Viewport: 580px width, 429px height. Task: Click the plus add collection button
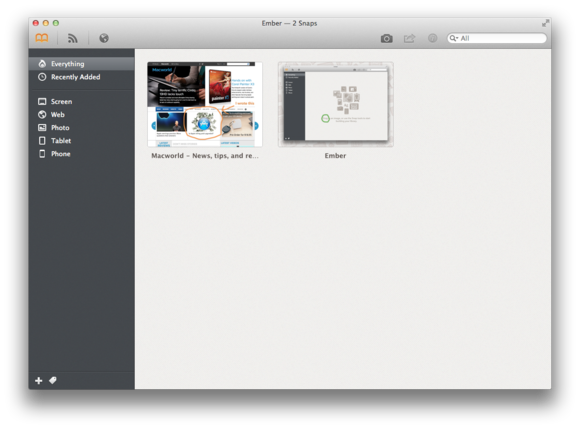click(x=38, y=381)
